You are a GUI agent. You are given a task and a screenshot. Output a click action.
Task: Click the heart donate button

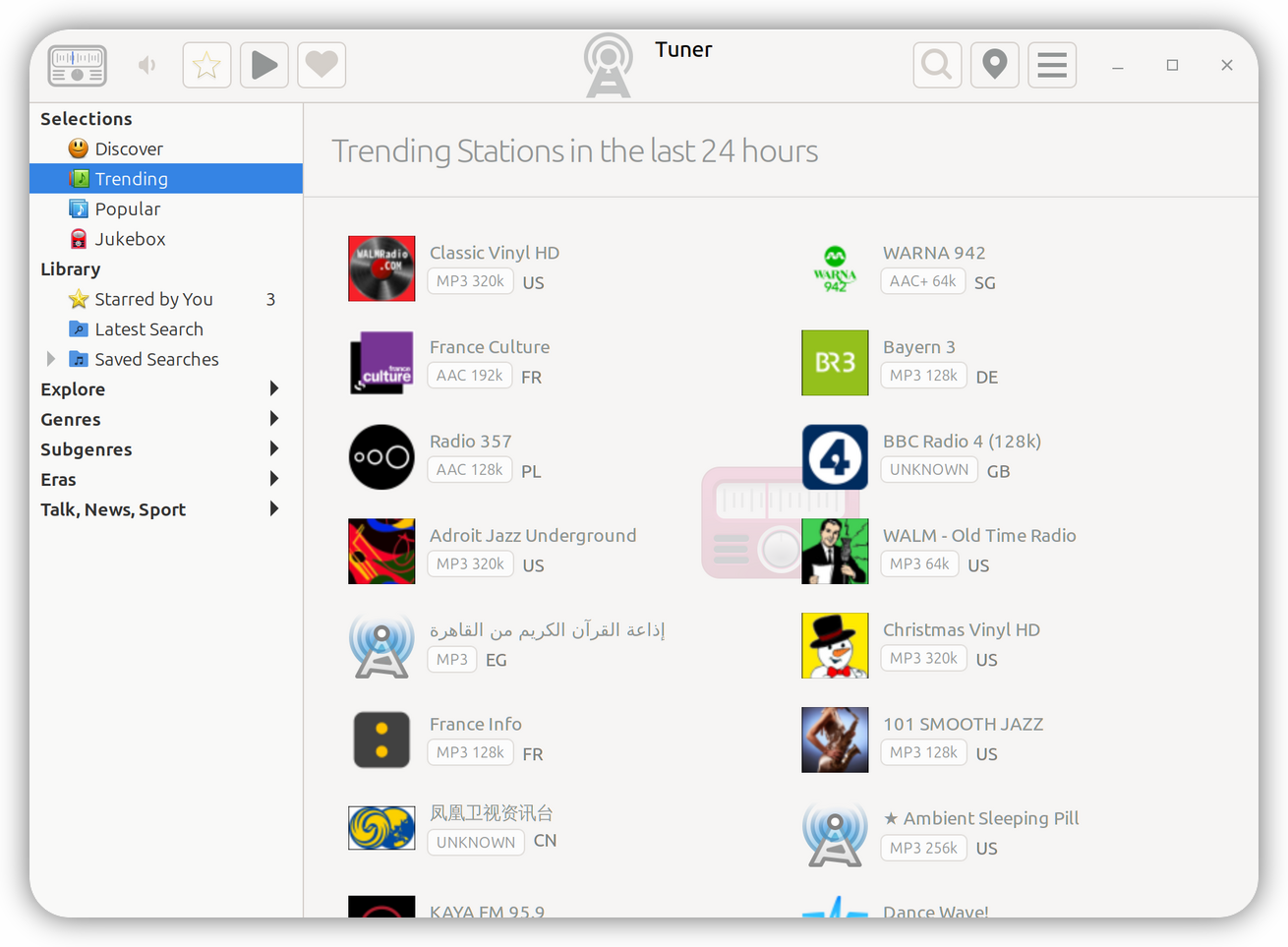pos(322,65)
